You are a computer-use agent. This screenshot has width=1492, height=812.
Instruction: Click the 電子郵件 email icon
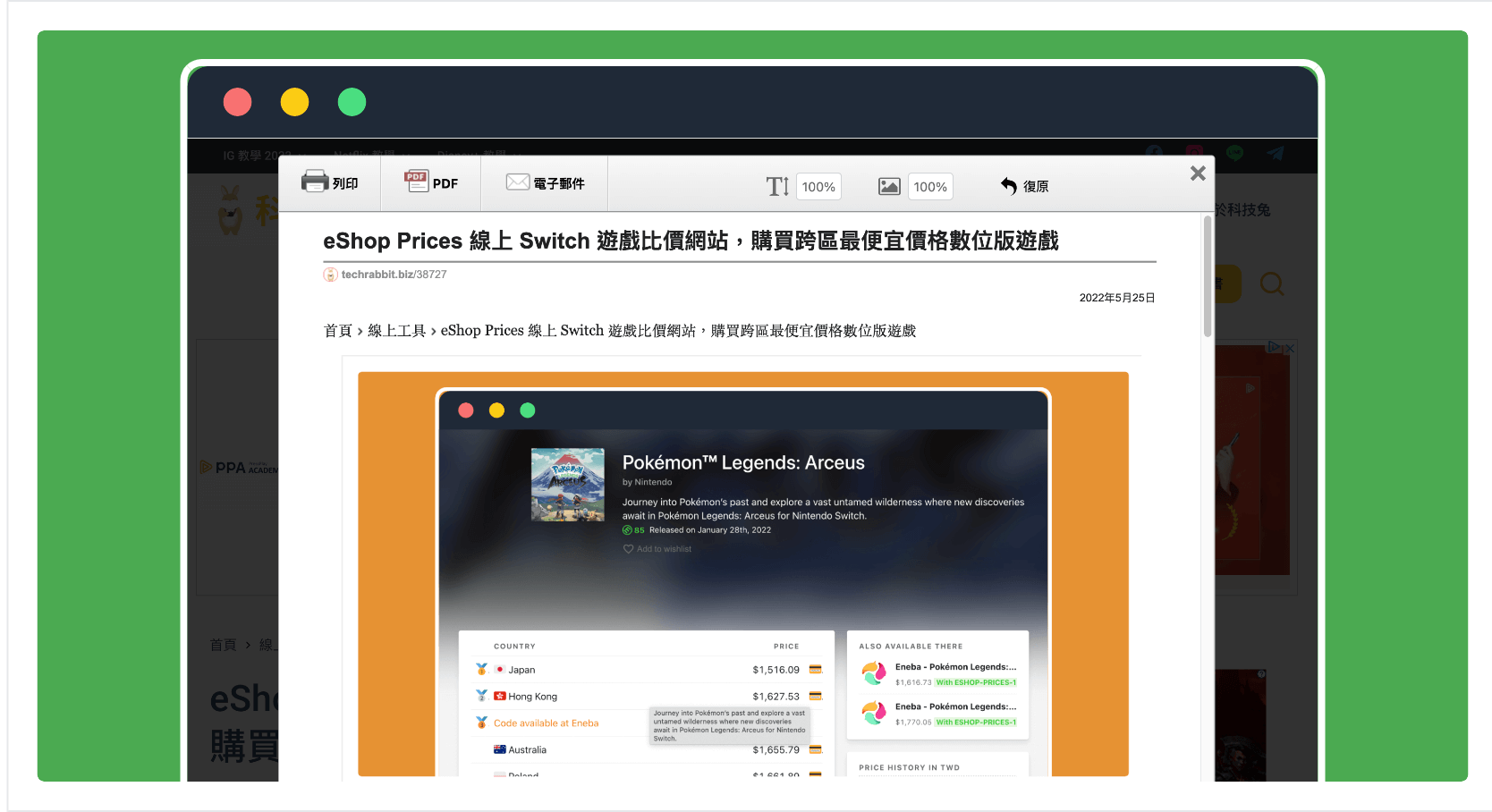click(517, 182)
